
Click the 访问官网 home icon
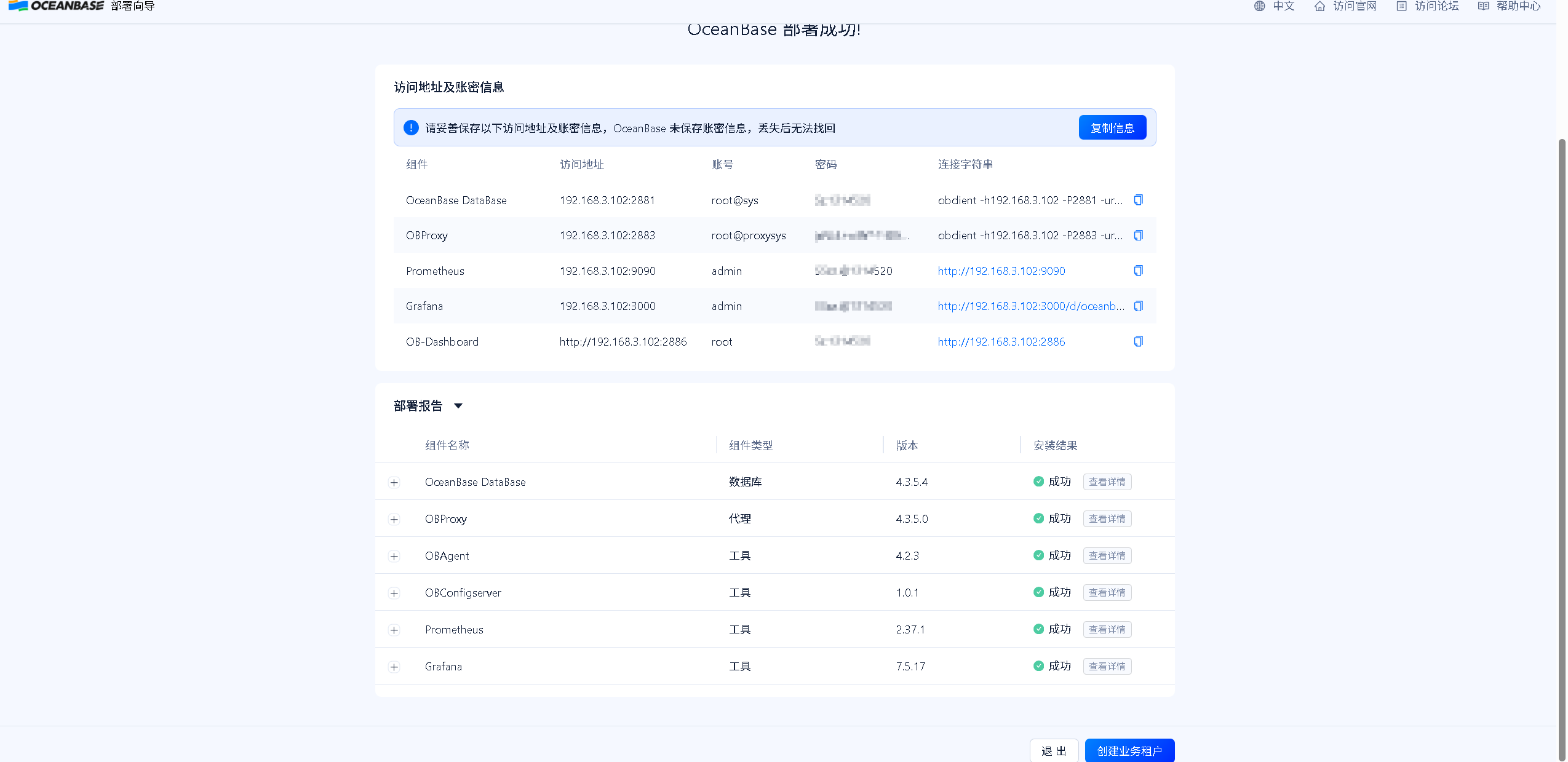[x=1319, y=6]
